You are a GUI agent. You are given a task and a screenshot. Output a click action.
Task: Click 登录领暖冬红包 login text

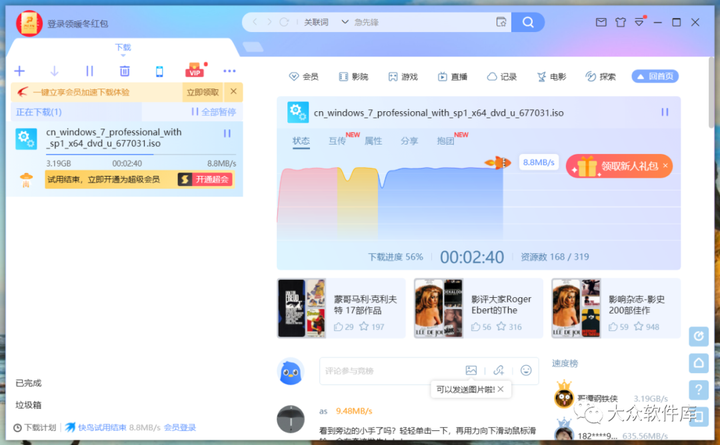78,23
